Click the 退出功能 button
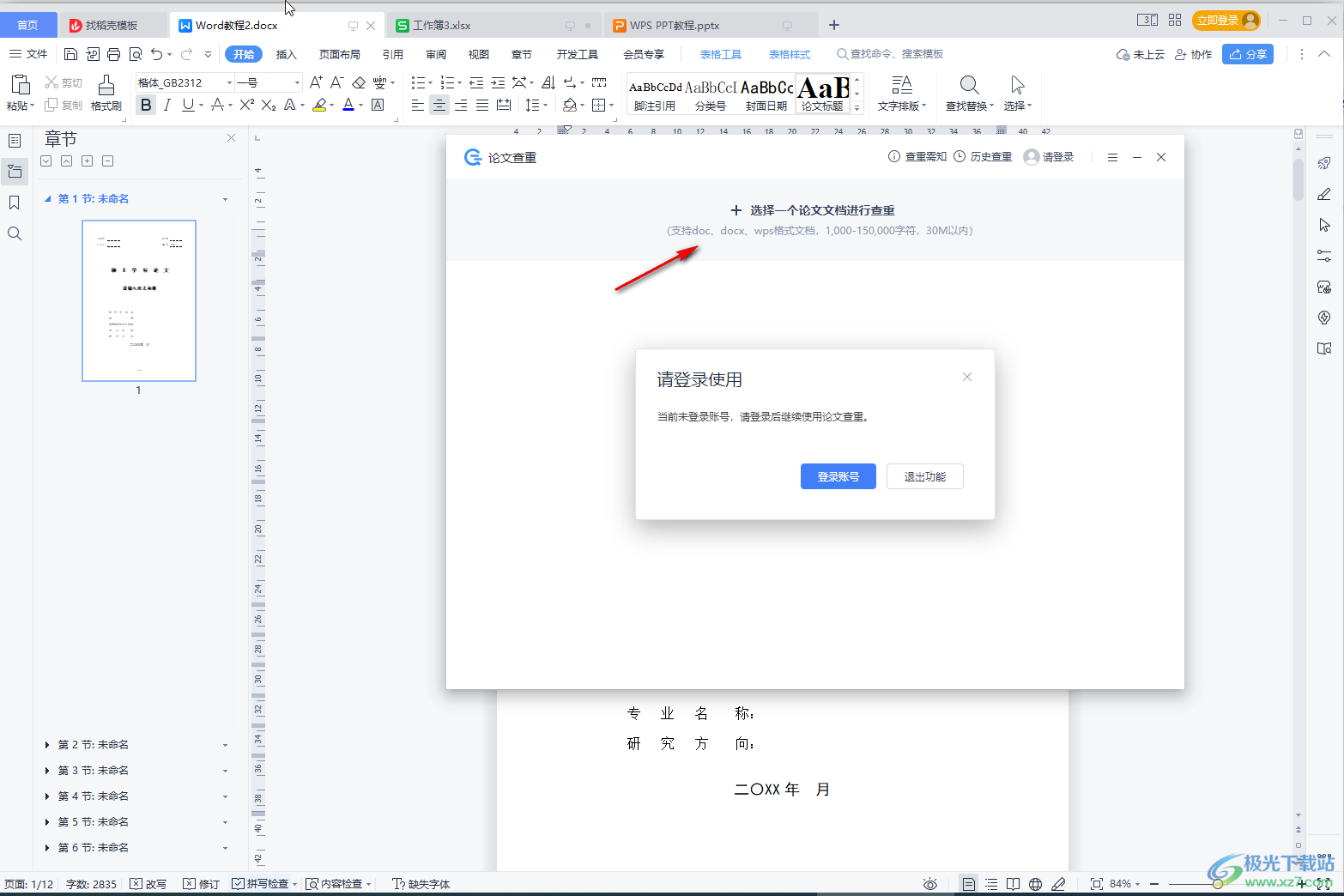Viewport: 1344px width, 896px height. click(x=925, y=476)
